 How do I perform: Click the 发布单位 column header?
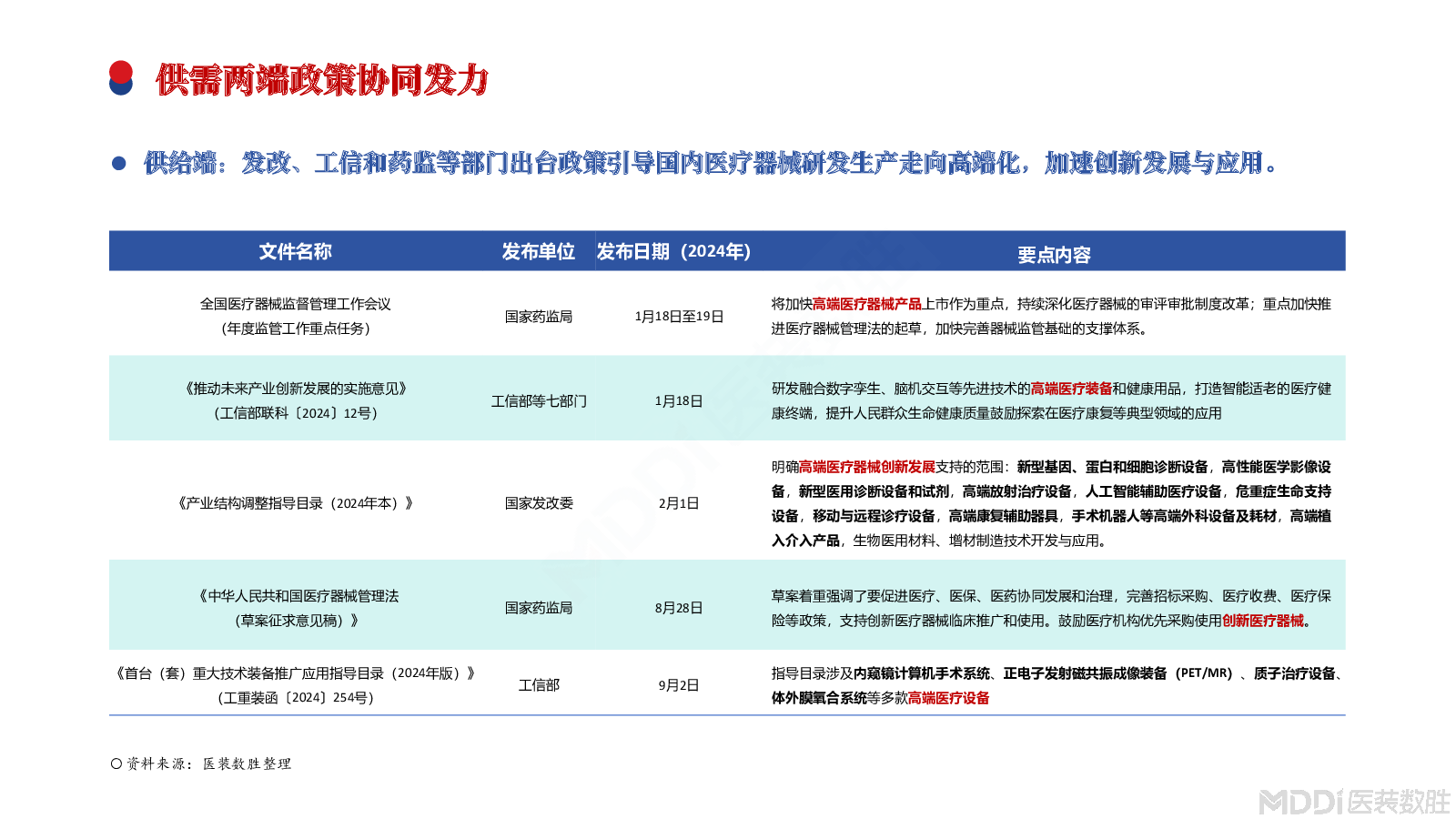(x=539, y=251)
